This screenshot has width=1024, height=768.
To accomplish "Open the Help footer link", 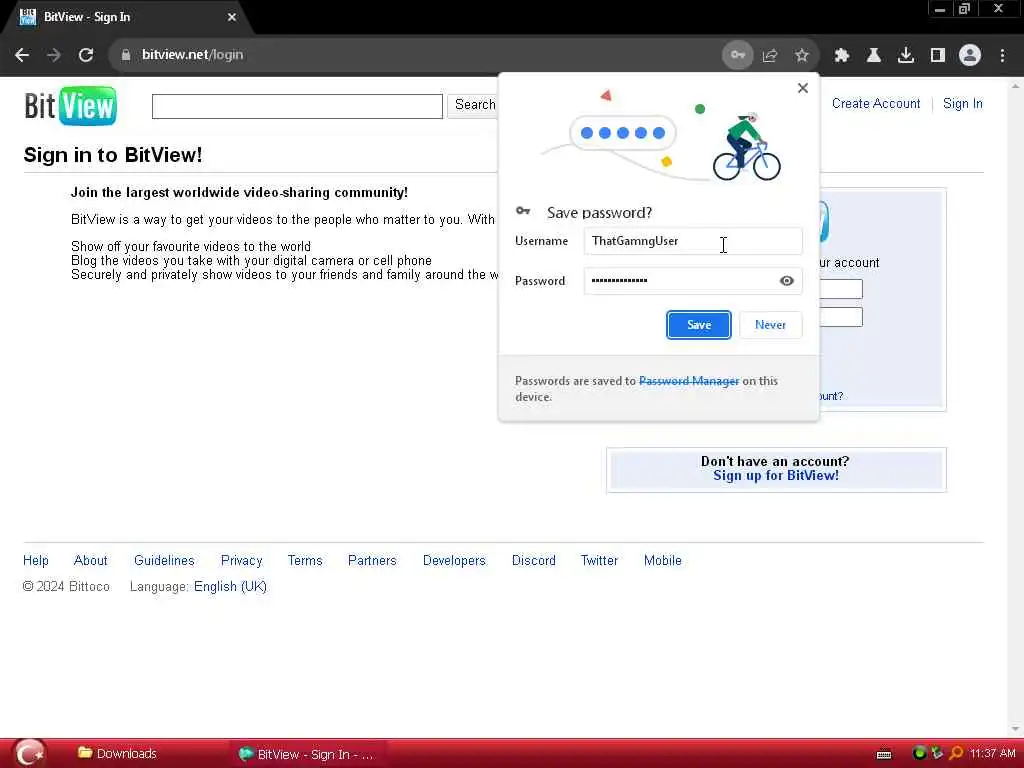I will (36, 560).
